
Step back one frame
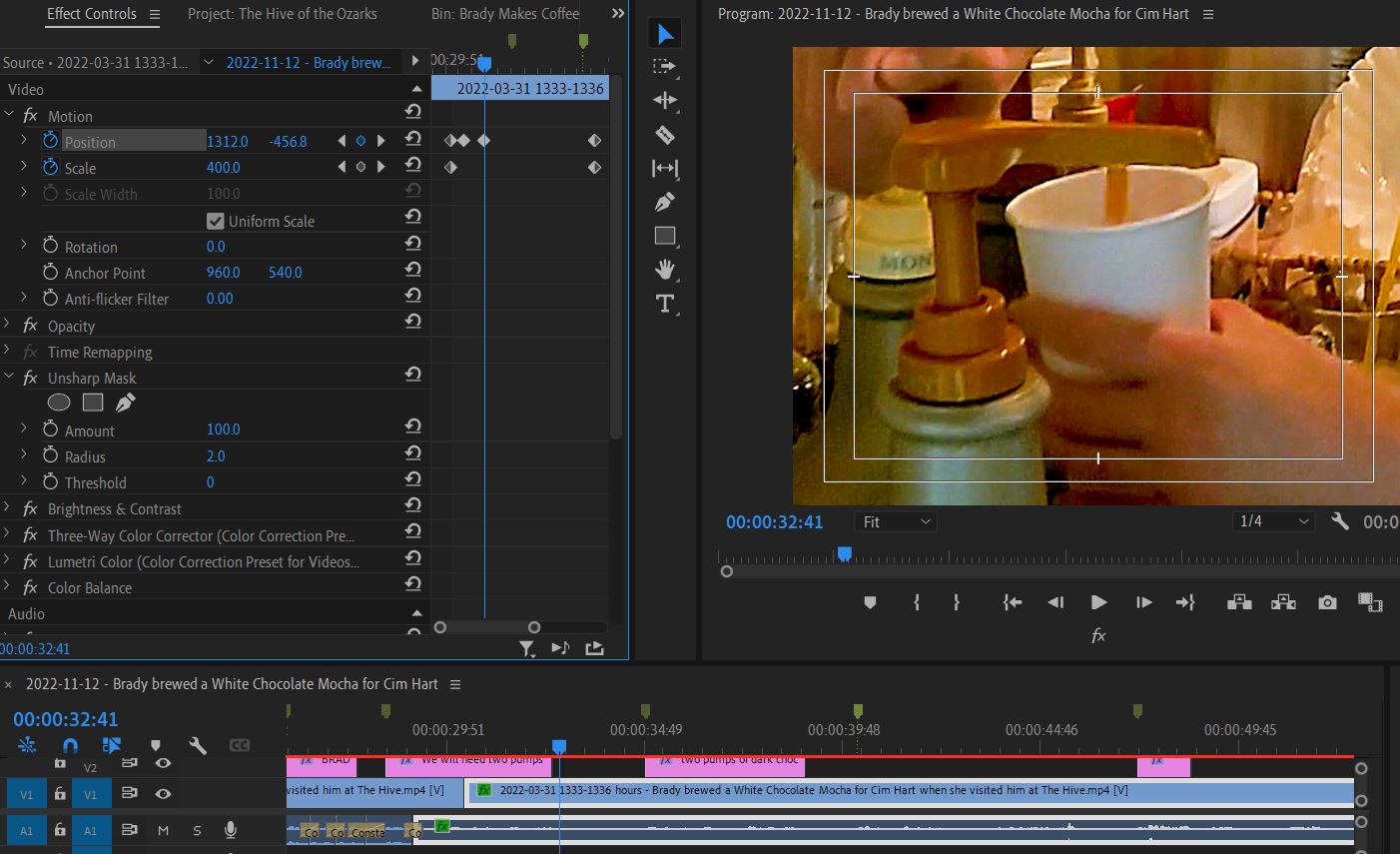point(1054,602)
